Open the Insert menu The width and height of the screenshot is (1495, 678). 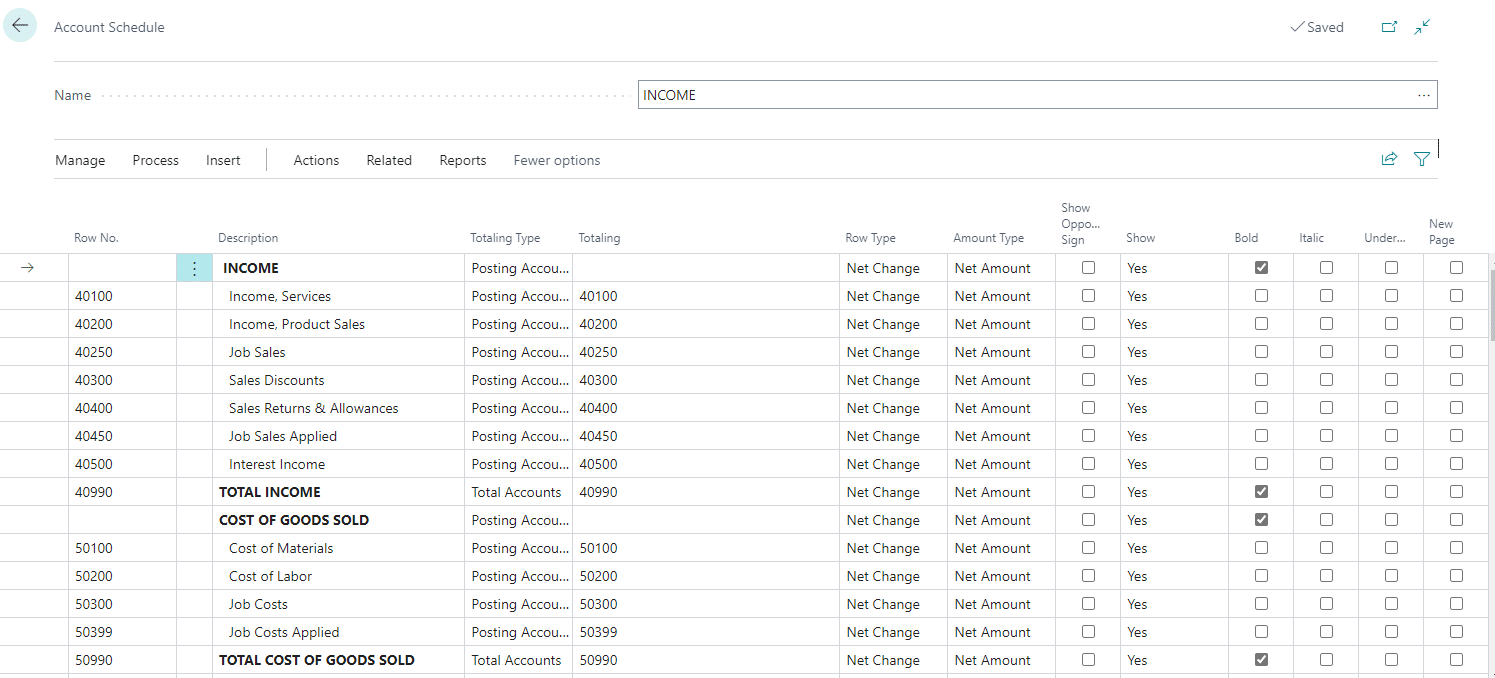[x=223, y=160]
